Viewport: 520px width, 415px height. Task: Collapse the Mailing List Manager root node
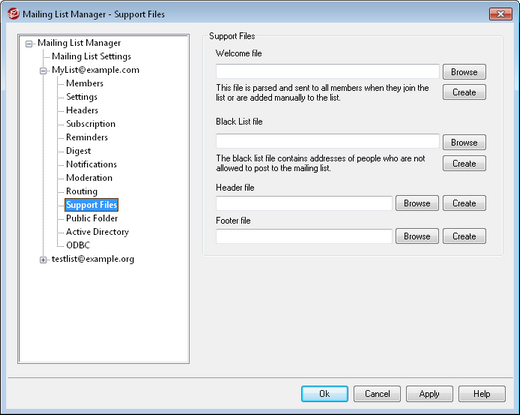(29, 44)
